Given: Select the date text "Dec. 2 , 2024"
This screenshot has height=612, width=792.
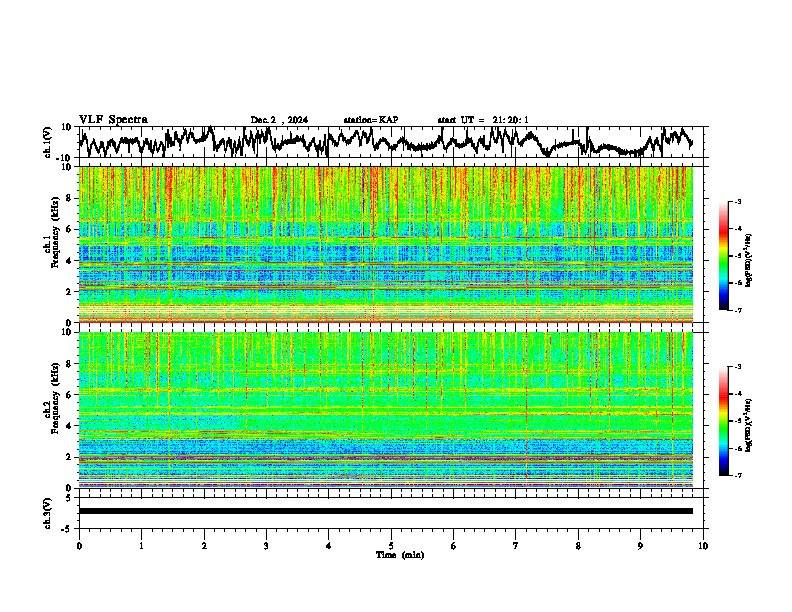Looking at the screenshot, I should coord(279,120).
